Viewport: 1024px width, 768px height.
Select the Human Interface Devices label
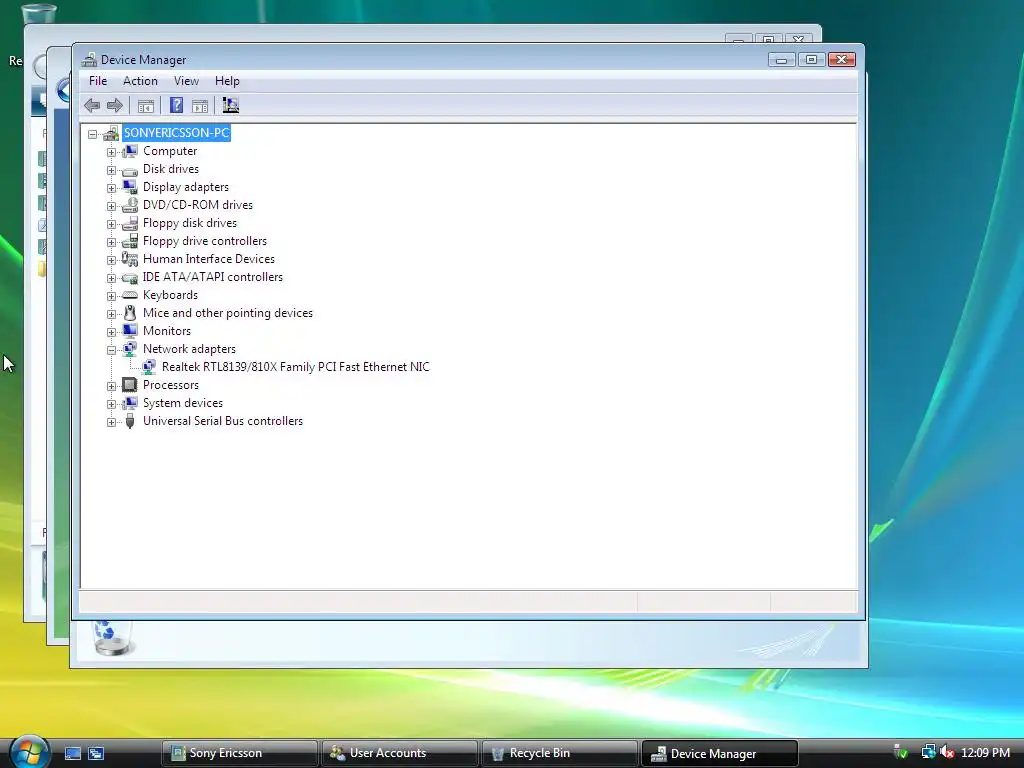[x=209, y=259]
